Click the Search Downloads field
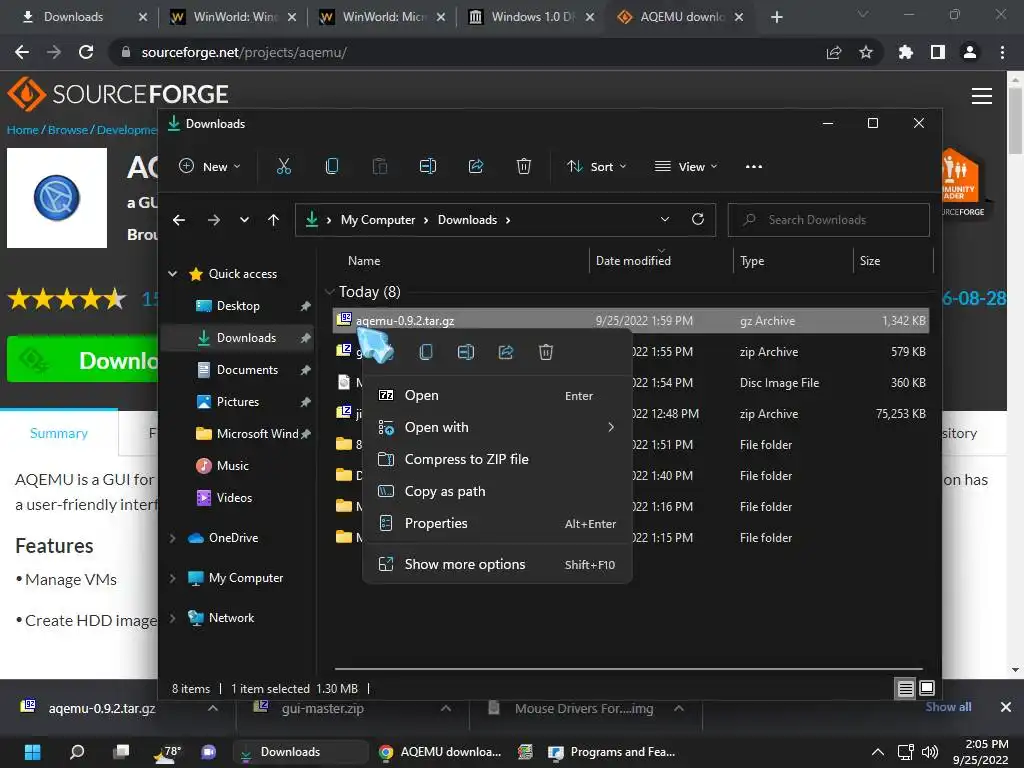This screenshot has height=768, width=1024. pyautogui.click(x=829, y=220)
